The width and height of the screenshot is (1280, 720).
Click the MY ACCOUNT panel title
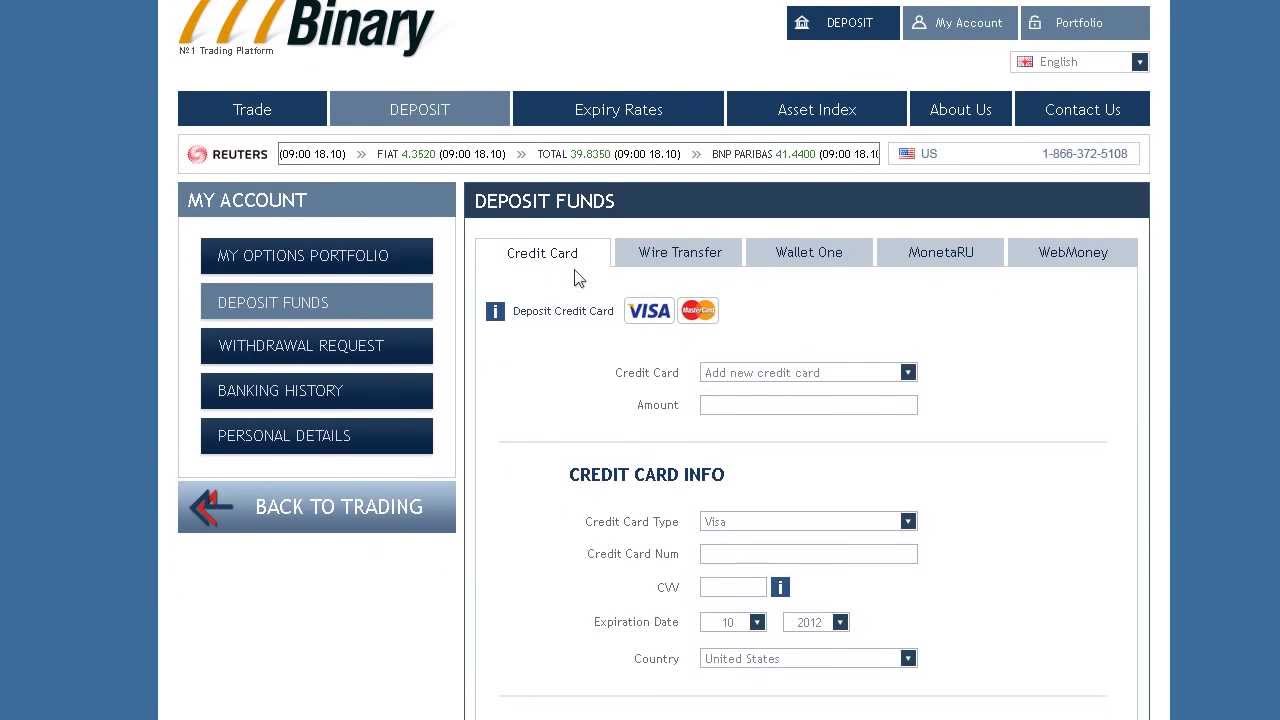tap(247, 200)
